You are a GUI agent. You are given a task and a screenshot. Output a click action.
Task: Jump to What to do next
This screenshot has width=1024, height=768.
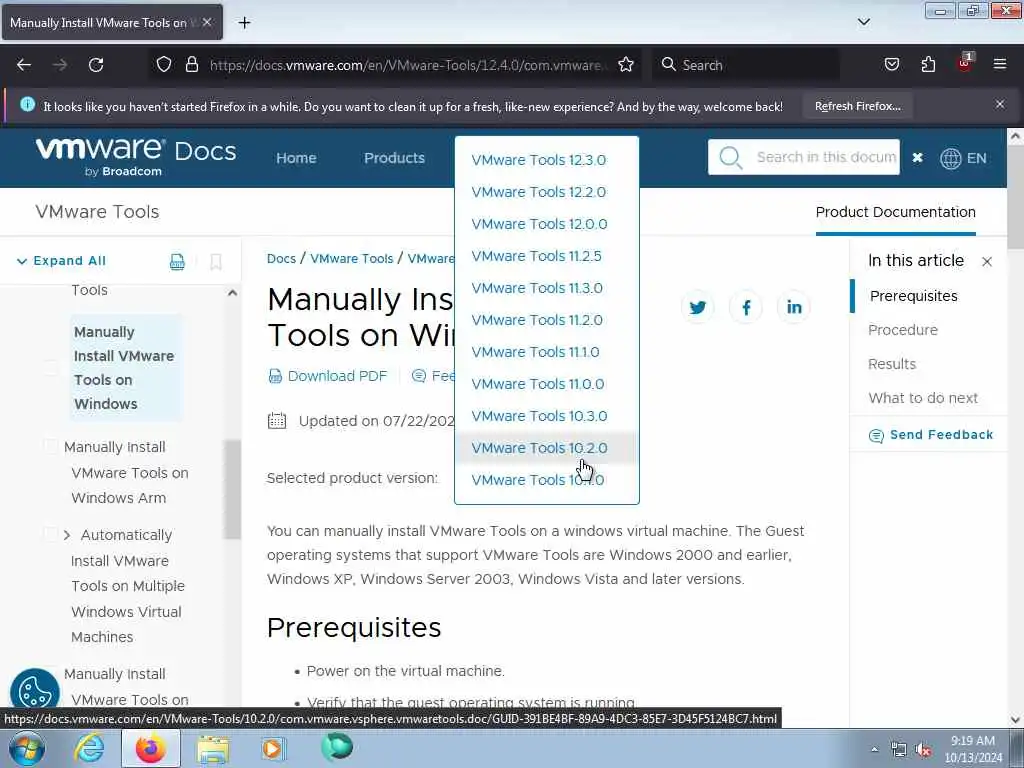(x=923, y=398)
